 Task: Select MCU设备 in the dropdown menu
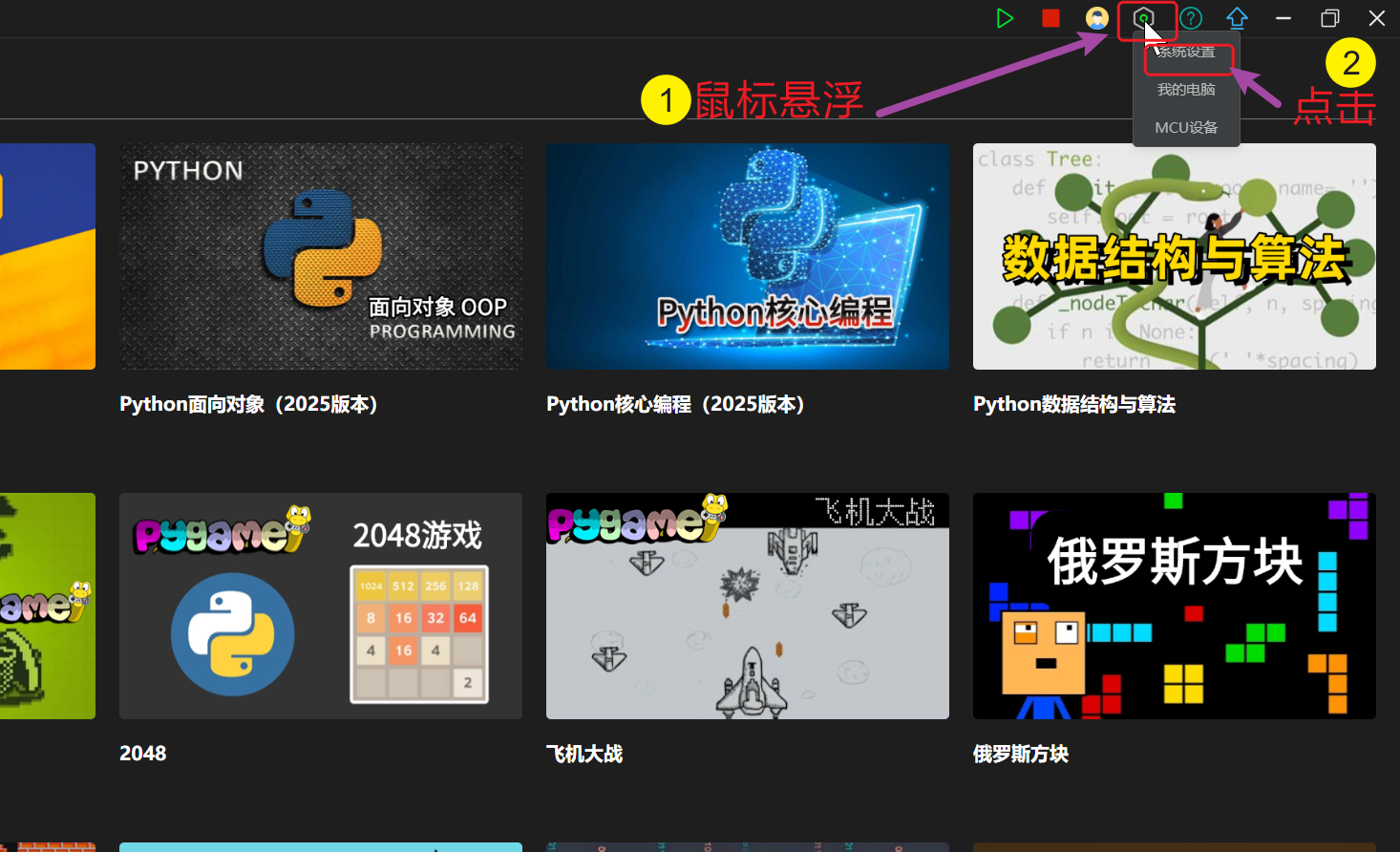point(1186,127)
